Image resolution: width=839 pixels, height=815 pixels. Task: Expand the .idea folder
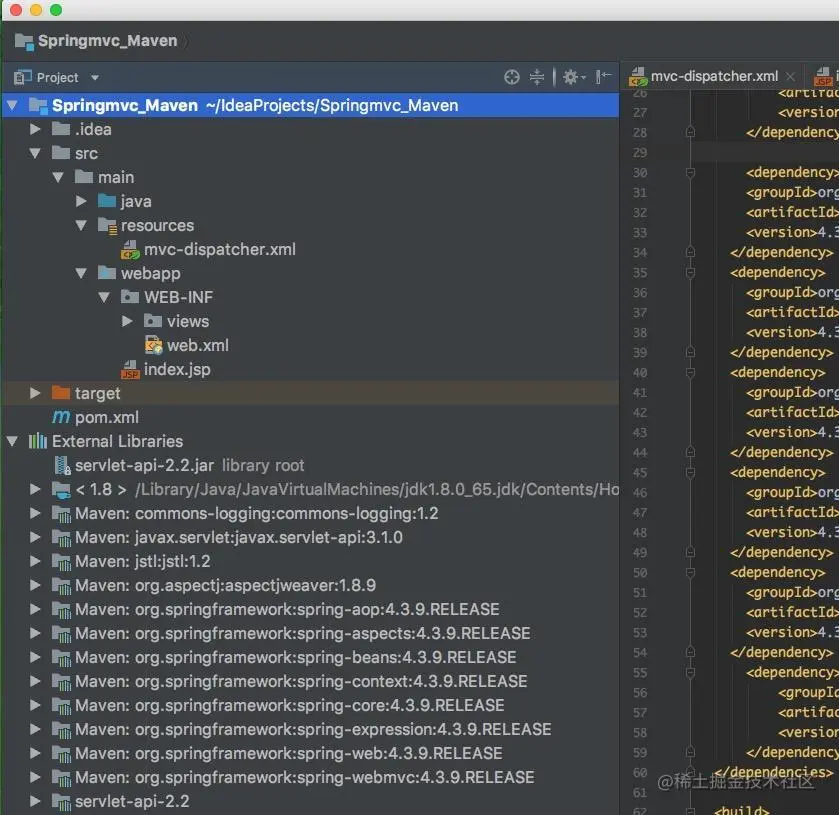point(35,129)
